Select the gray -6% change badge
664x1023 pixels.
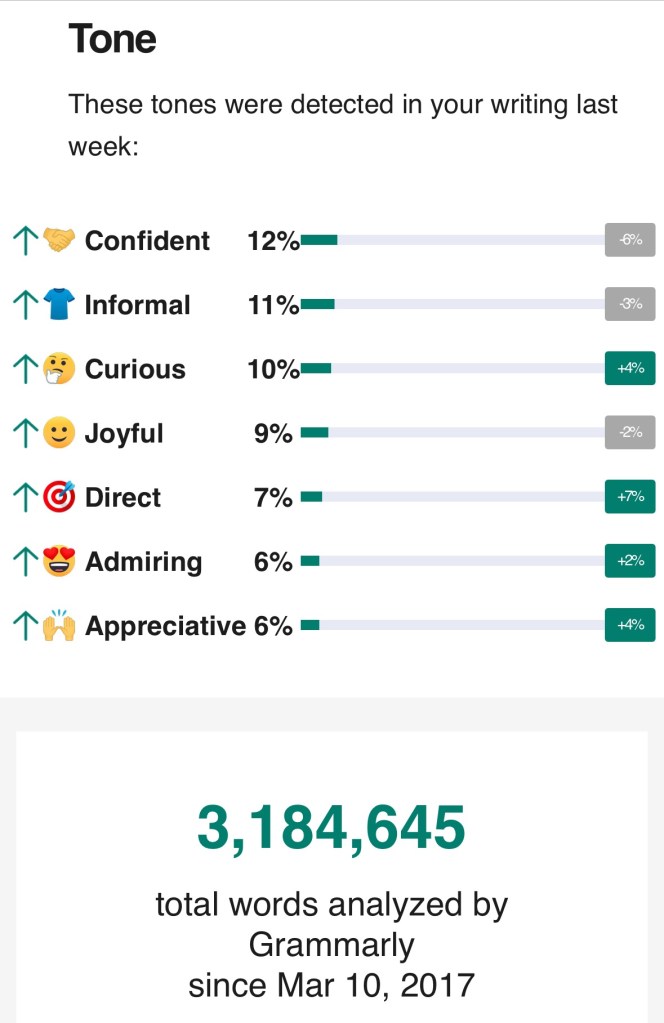pos(630,240)
